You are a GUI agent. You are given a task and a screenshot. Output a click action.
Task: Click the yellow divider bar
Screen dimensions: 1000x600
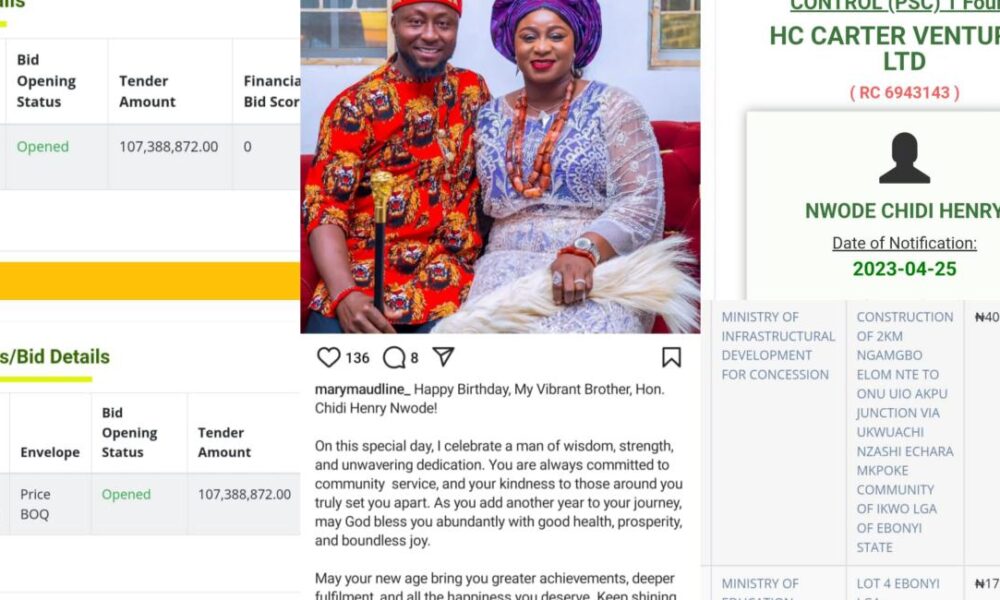[x=150, y=281]
